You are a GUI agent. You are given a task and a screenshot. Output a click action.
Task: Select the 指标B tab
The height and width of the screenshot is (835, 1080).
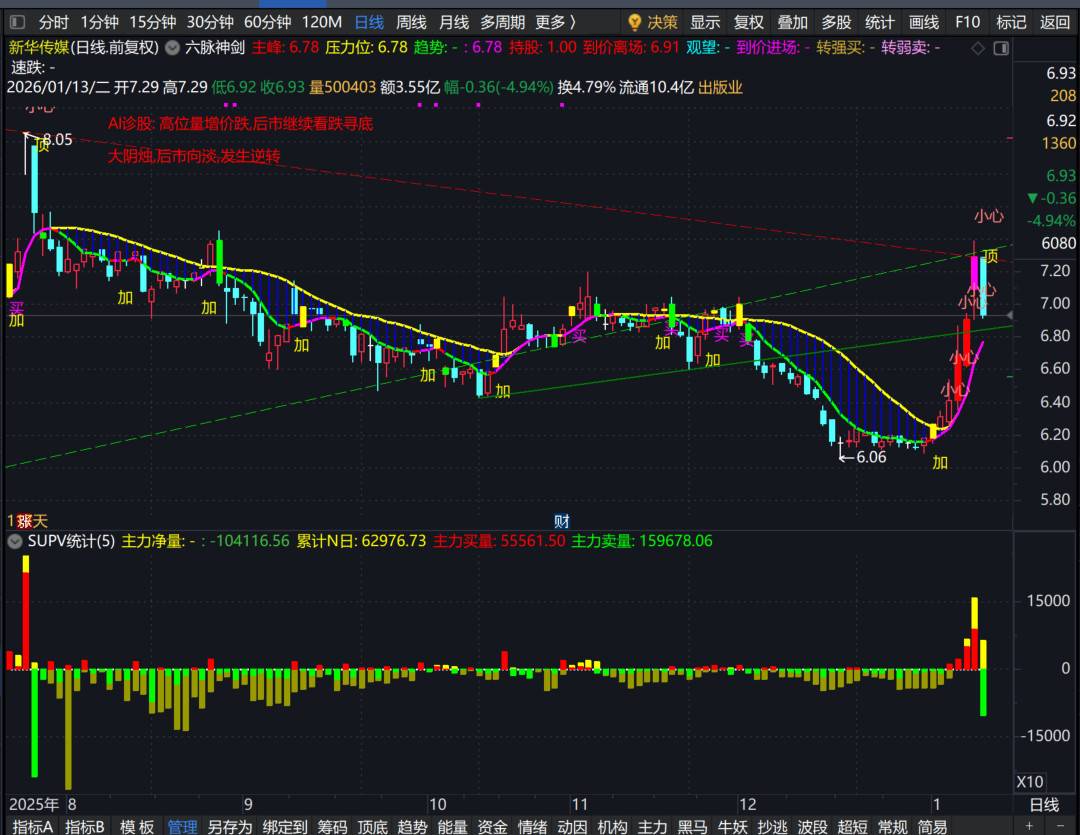85,827
